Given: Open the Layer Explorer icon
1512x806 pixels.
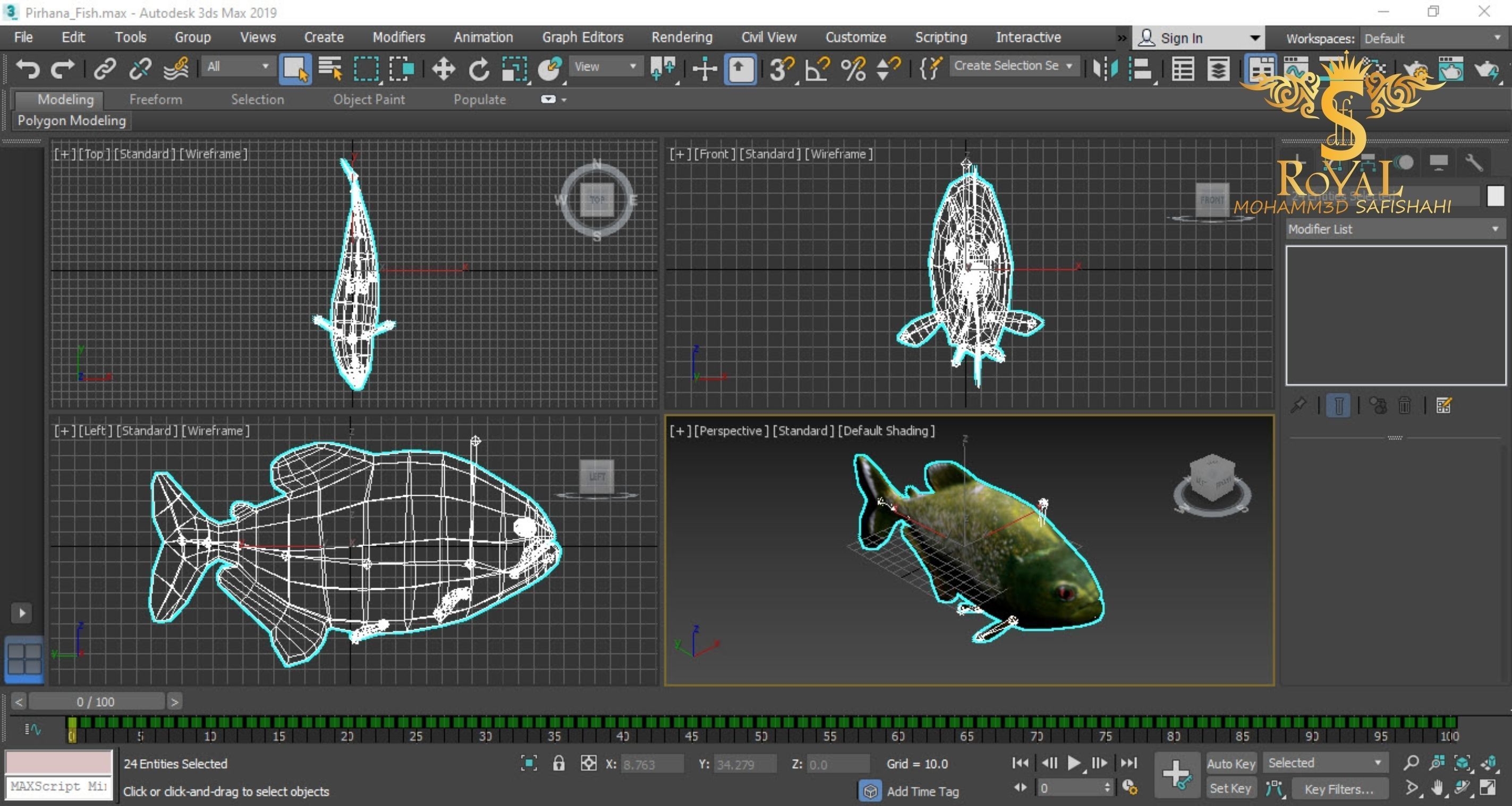Looking at the screenshot, I should tap(1218, 69).
